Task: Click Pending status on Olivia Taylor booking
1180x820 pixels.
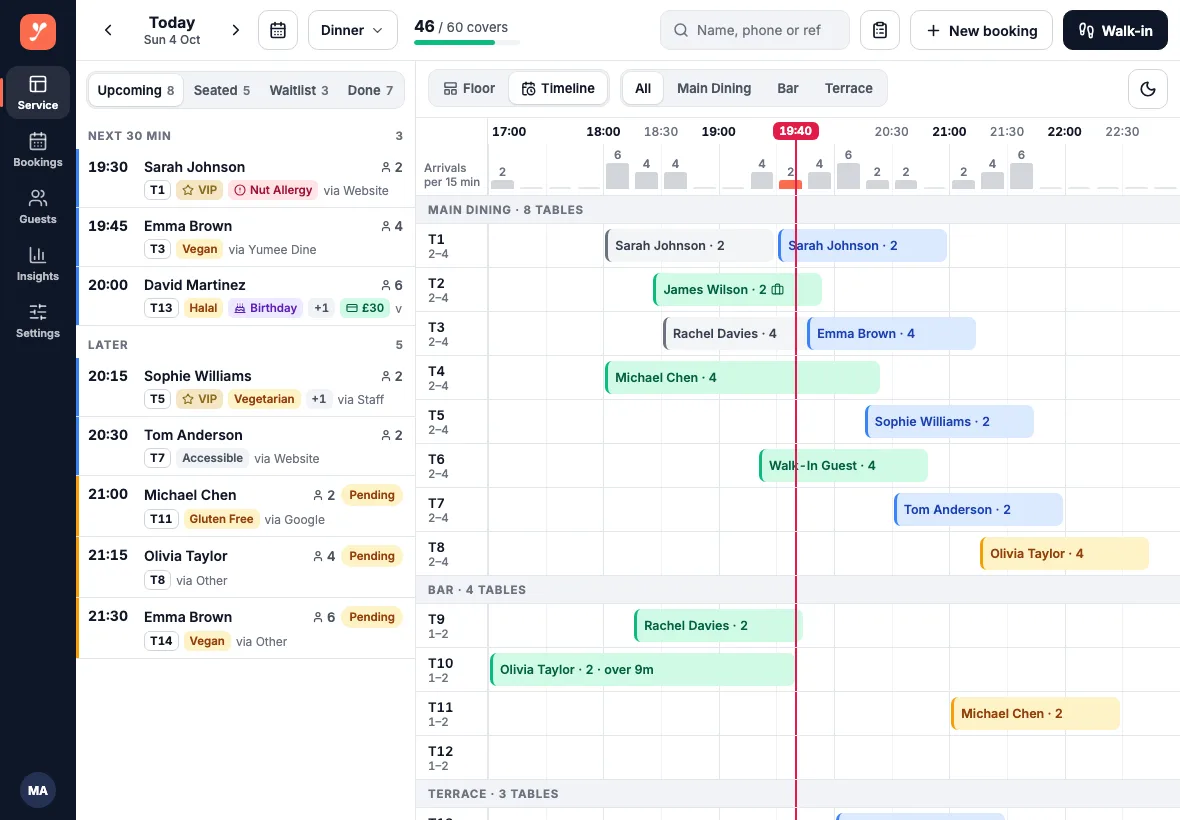Action: click(372, 556)
